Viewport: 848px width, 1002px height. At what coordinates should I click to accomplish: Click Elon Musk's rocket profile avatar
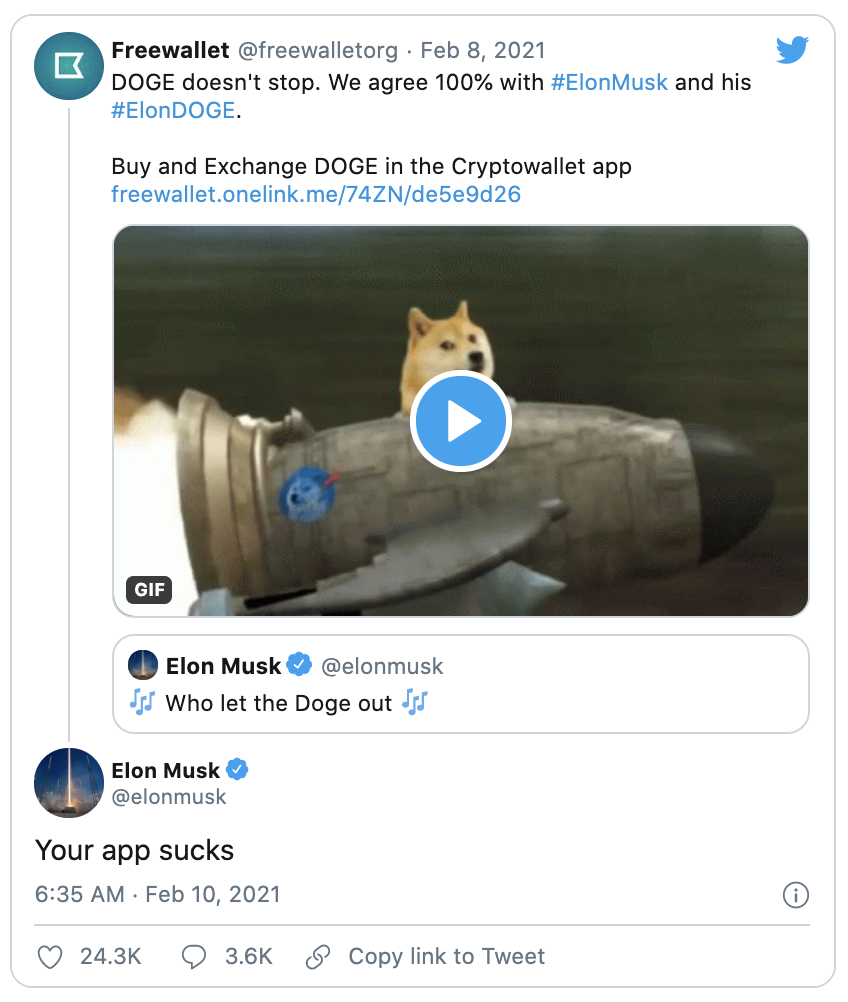click(69, 783)
